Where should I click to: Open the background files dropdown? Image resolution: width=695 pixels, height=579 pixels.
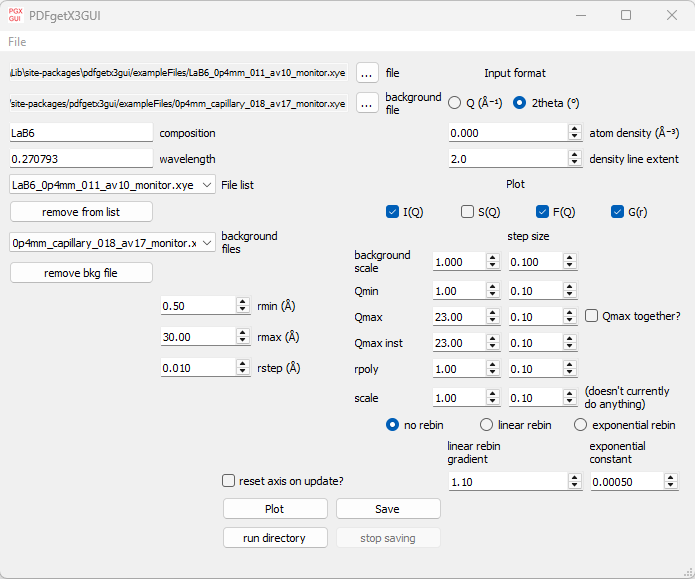point(206,243)
